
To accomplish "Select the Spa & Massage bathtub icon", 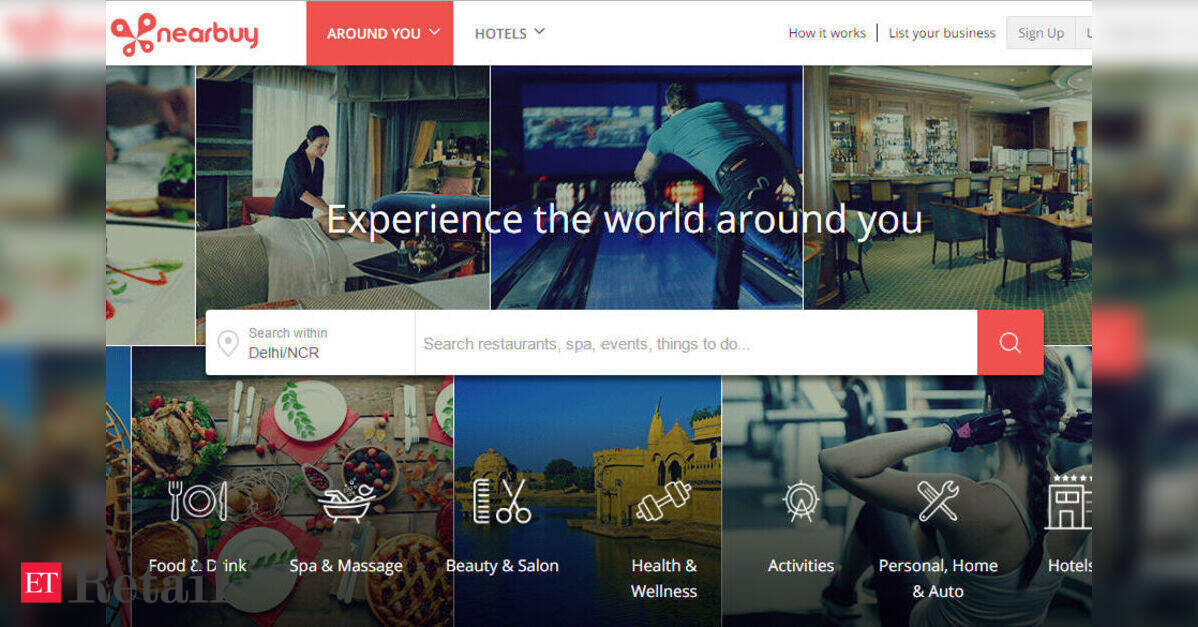I will tap(346, 502).
